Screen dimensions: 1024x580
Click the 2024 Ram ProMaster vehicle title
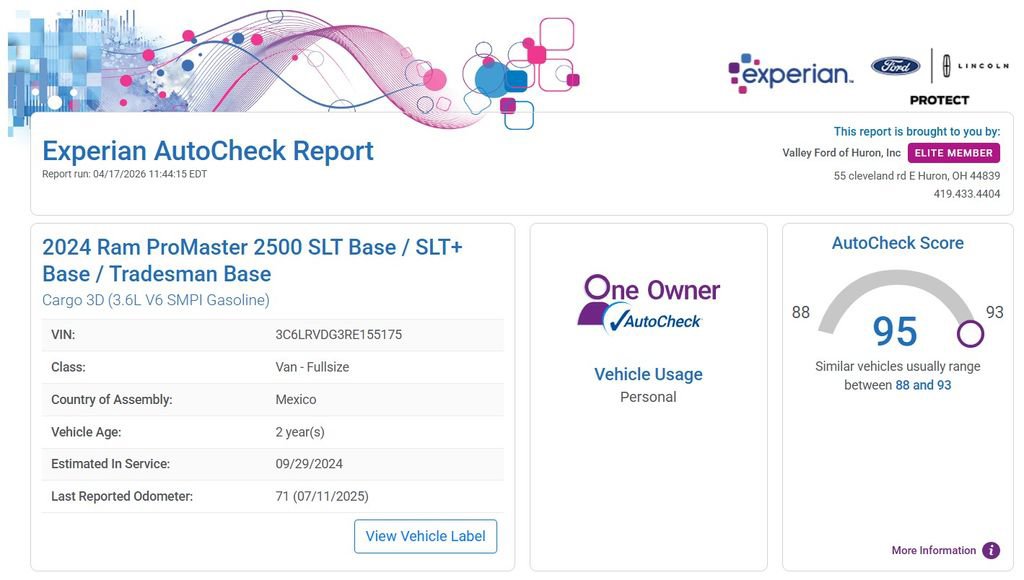click(252, 260)
